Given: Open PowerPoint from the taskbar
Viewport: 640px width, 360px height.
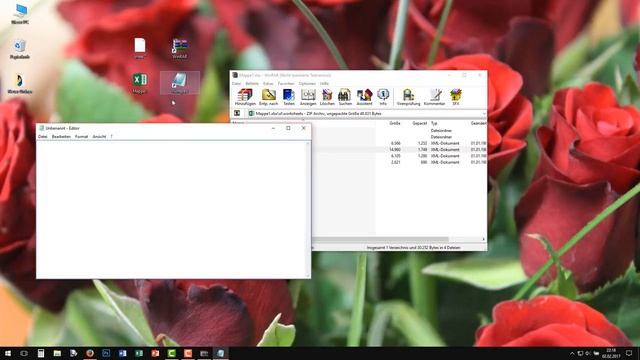Looking at the screenshot, I should click(x=155, y=353).
